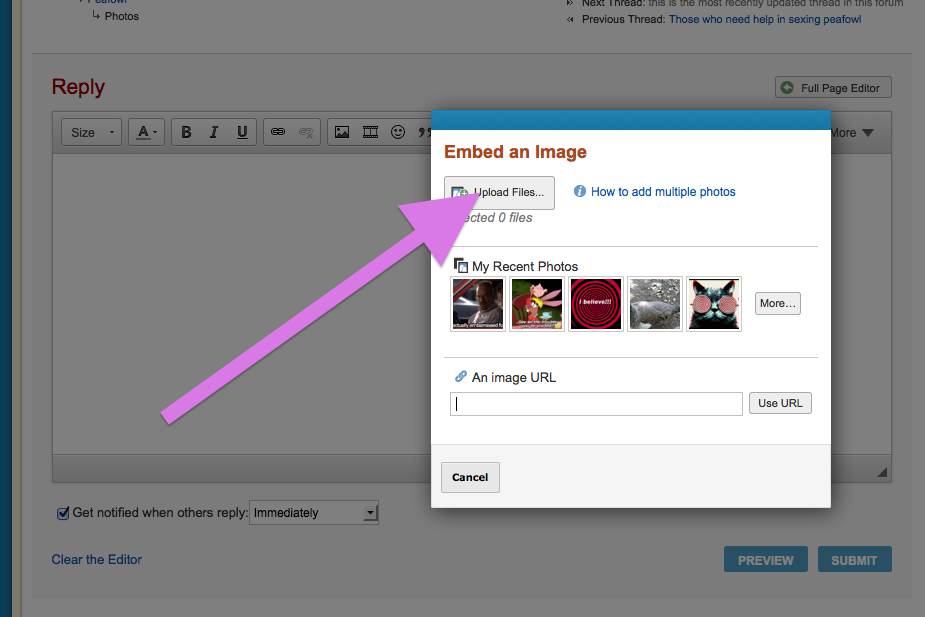Click the insert image toolbar icon
Screen dimensions: 925x617
(x=342, y=132)
